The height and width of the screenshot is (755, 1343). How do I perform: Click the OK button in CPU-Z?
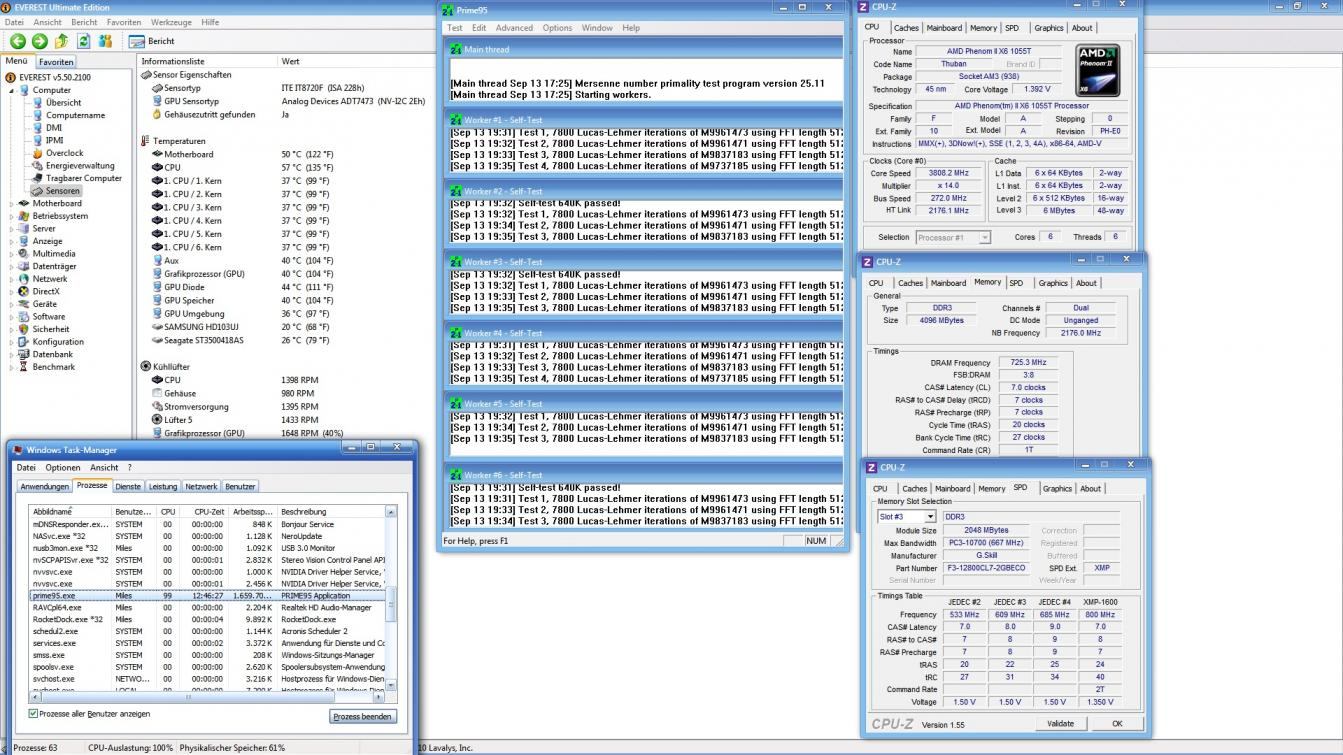pyautogui.click(x=1117, y=724)
